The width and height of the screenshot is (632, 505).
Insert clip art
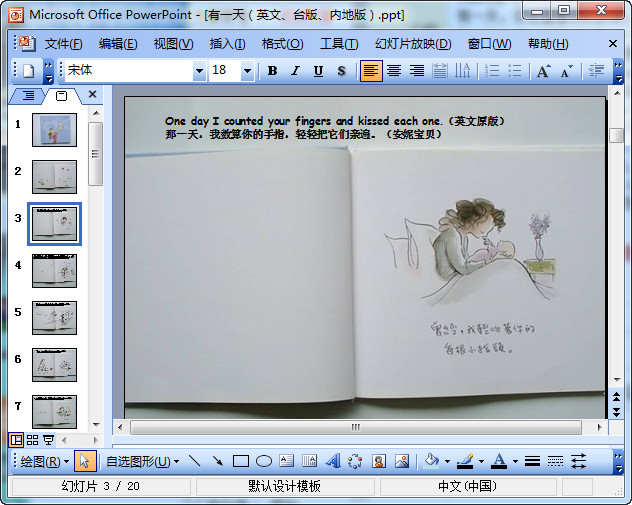point(379,461)
